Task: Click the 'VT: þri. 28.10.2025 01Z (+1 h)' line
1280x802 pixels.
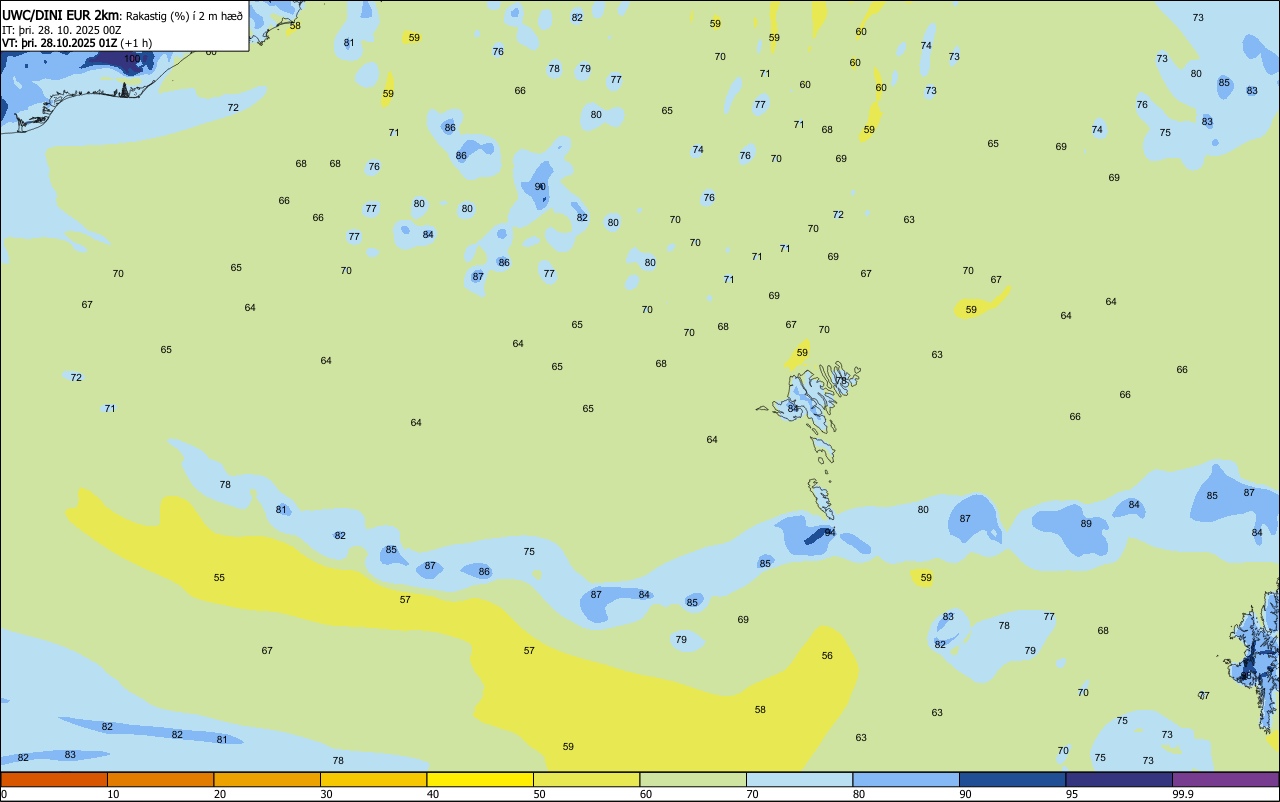Action: click(77, 43)
